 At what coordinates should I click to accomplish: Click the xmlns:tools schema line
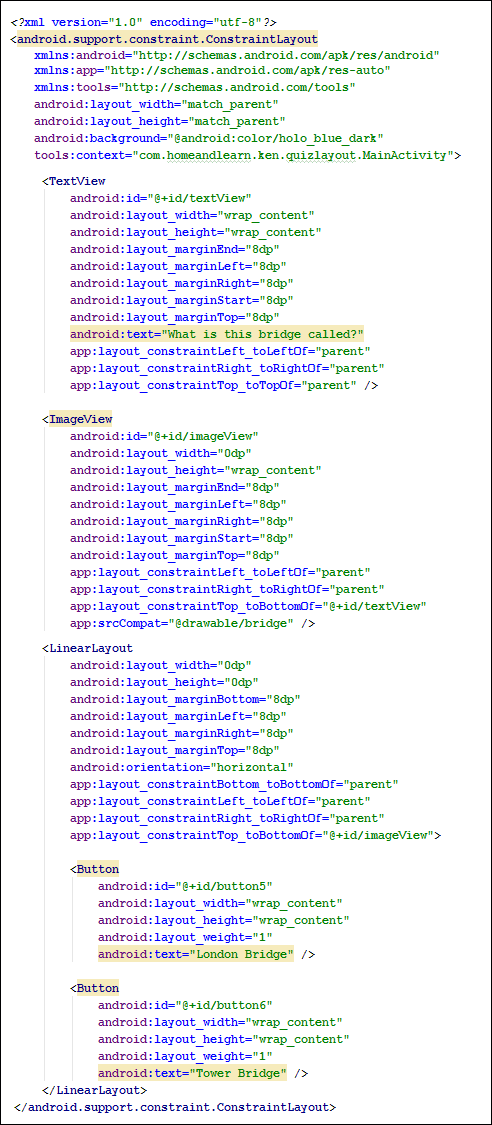pyautogui.click(x=195, y=87)
